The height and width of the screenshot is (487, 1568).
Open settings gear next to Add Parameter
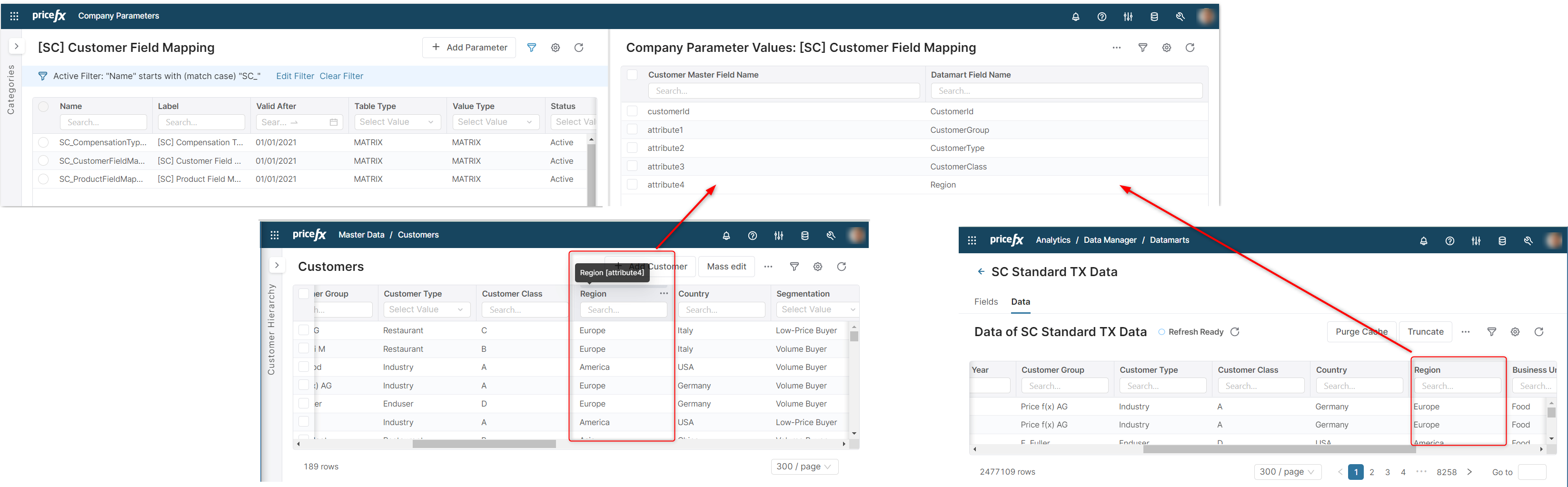tap(555, 48)
